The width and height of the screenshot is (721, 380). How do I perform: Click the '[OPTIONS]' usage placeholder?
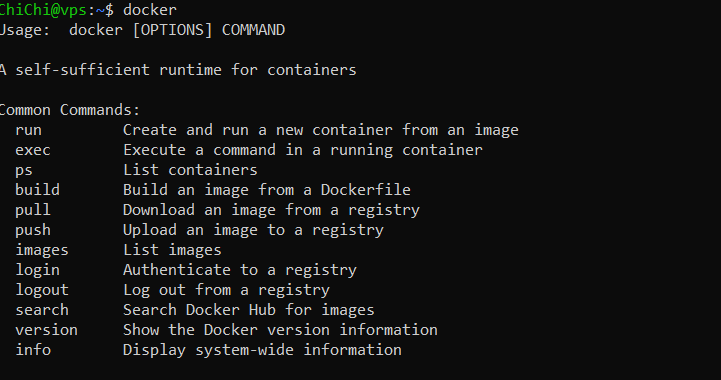(172, 30)
